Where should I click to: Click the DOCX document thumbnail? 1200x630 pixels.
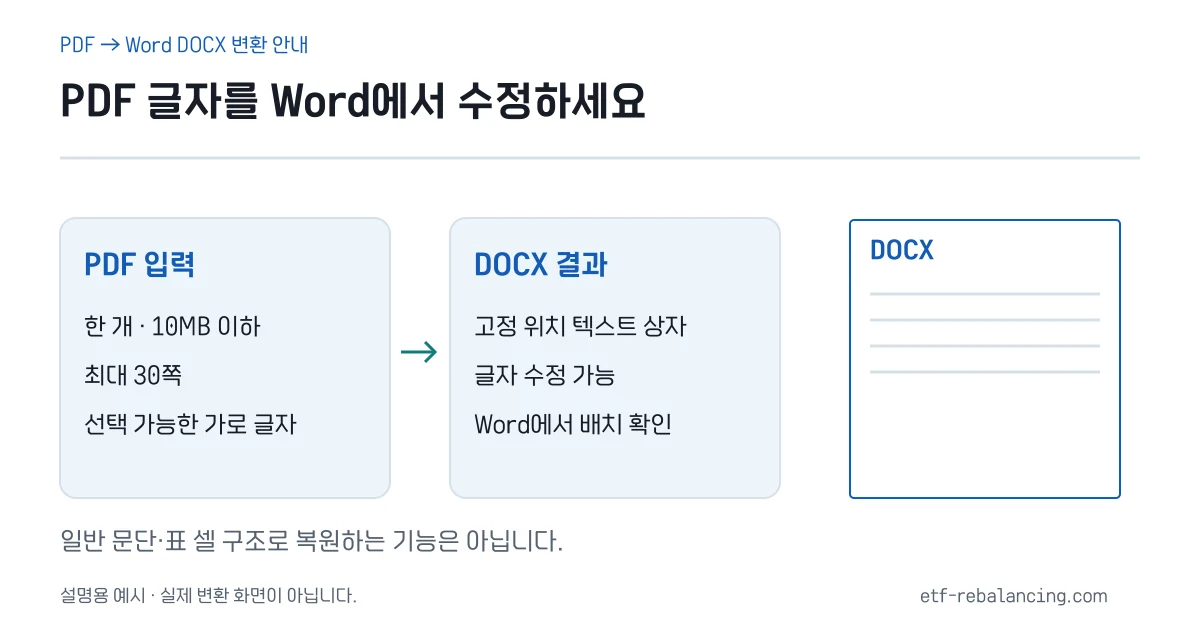point(985,359)
